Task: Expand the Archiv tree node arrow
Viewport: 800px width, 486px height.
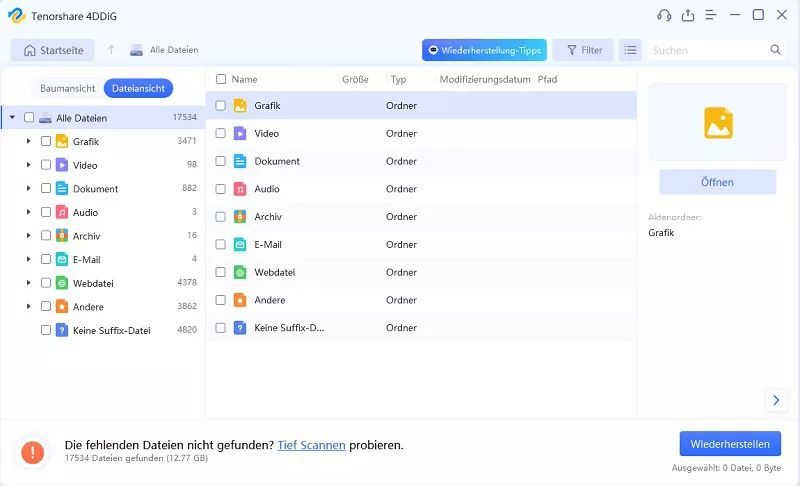Action: point(29,235)
